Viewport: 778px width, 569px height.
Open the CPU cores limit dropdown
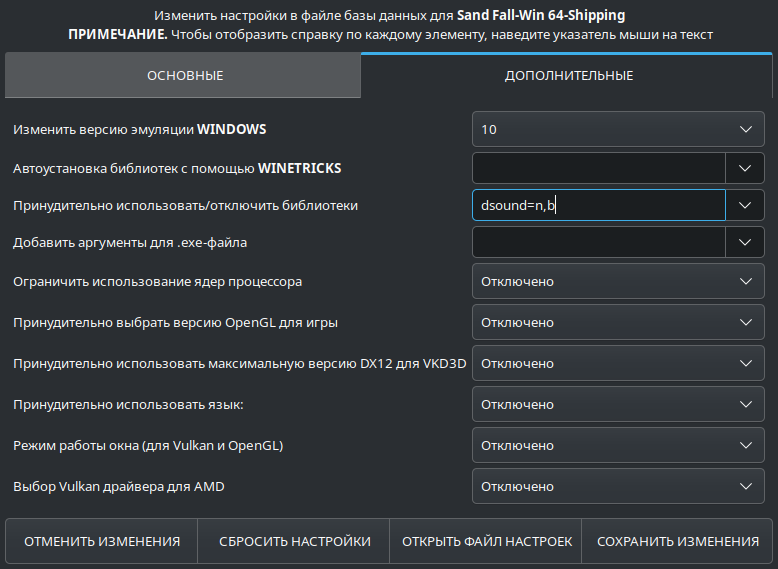(x=618, y=281)
